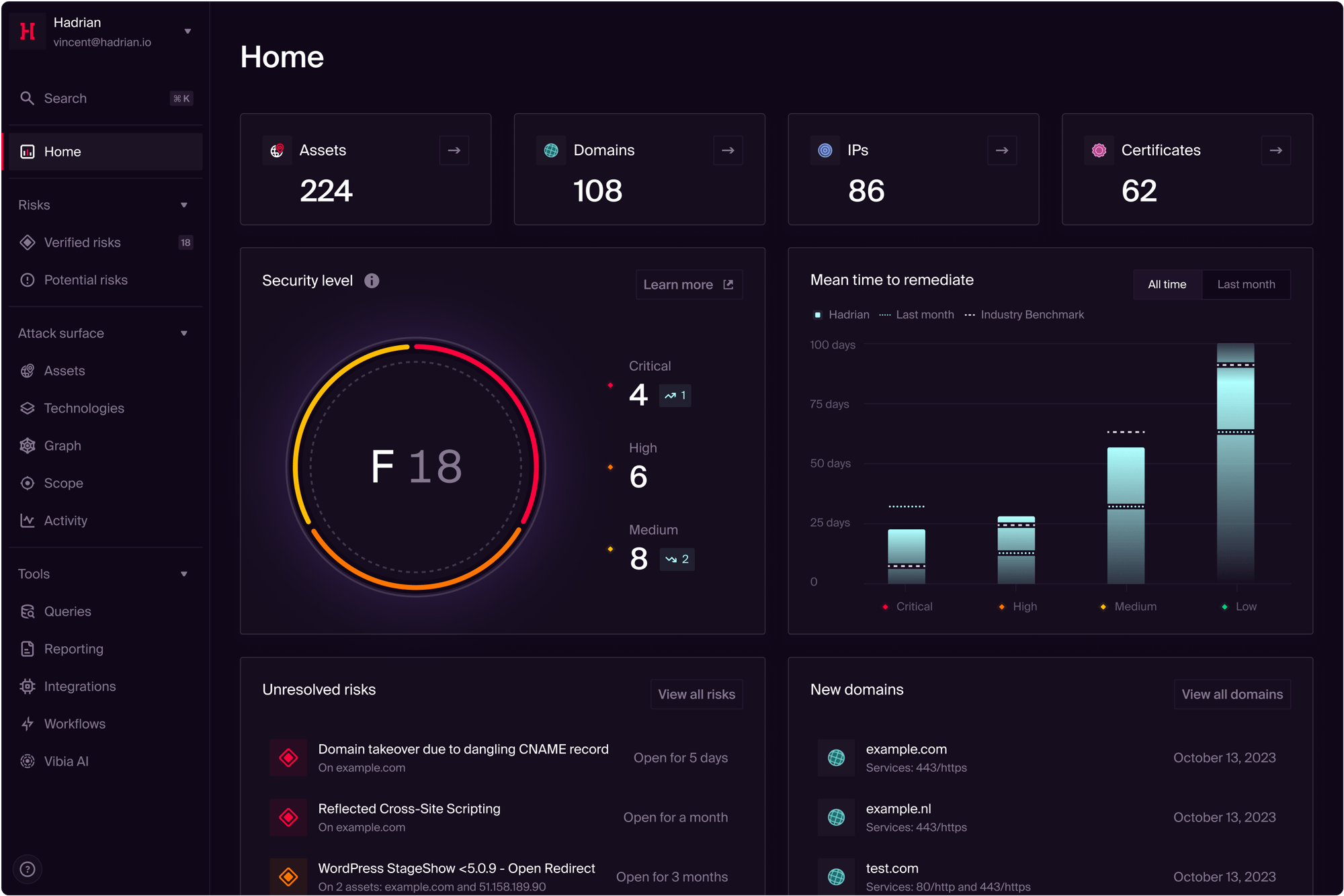The height and width of the screenshot is (896, 1344).
Task: Click the Scope target icon
Action: pos(28,483)
